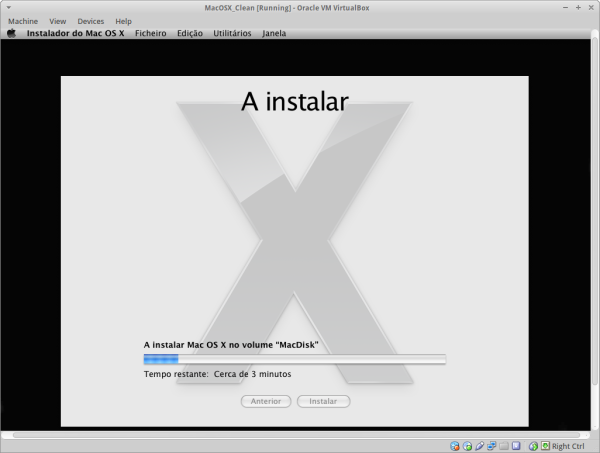The height and width of the screenshot is (453, 600).
Task: Click the installation progress bar
Action: point(295,359)
